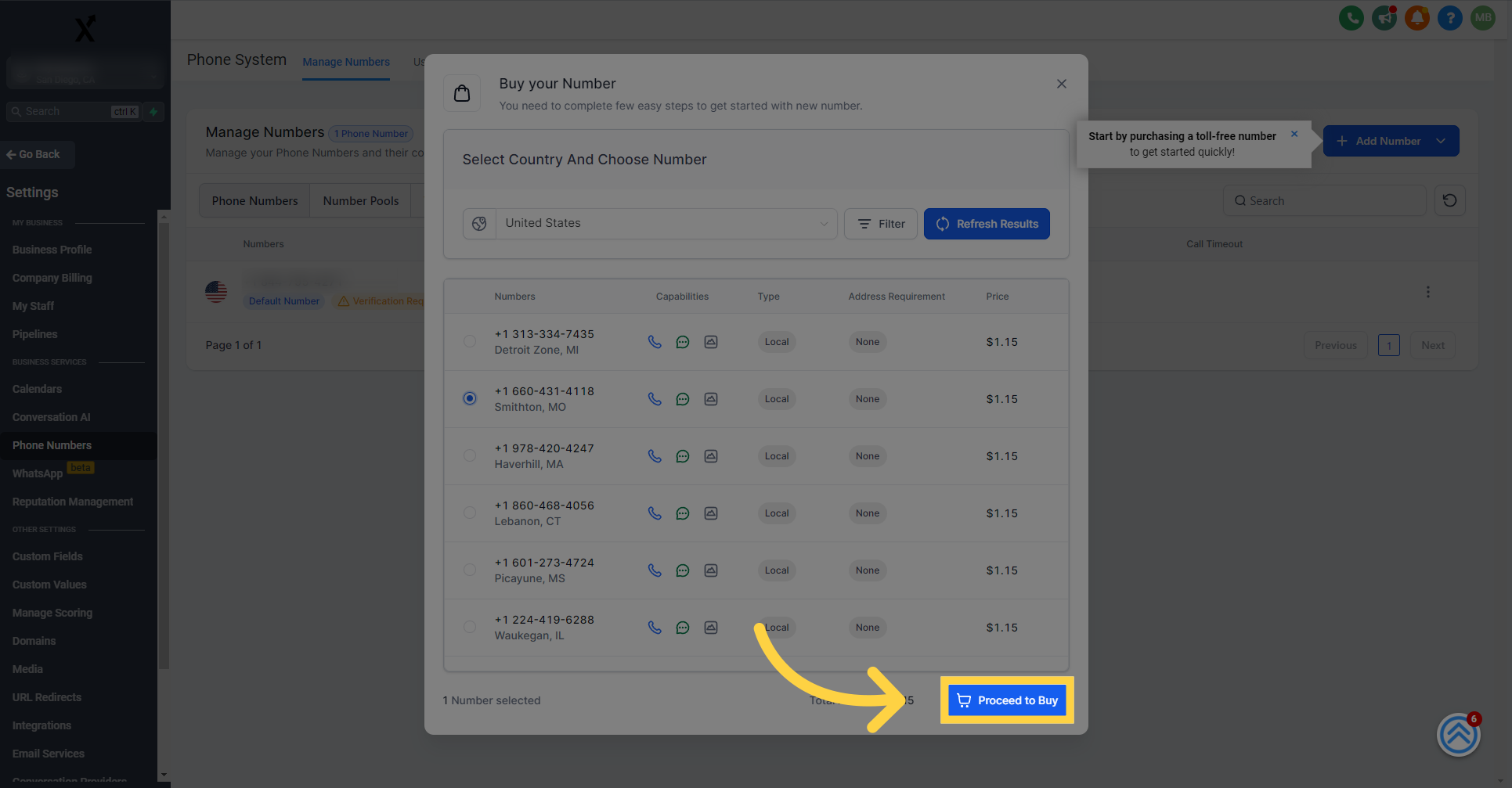Open the blue help question icon
Viewport: 1512px width, 788px height.
tap(1449, 17)
